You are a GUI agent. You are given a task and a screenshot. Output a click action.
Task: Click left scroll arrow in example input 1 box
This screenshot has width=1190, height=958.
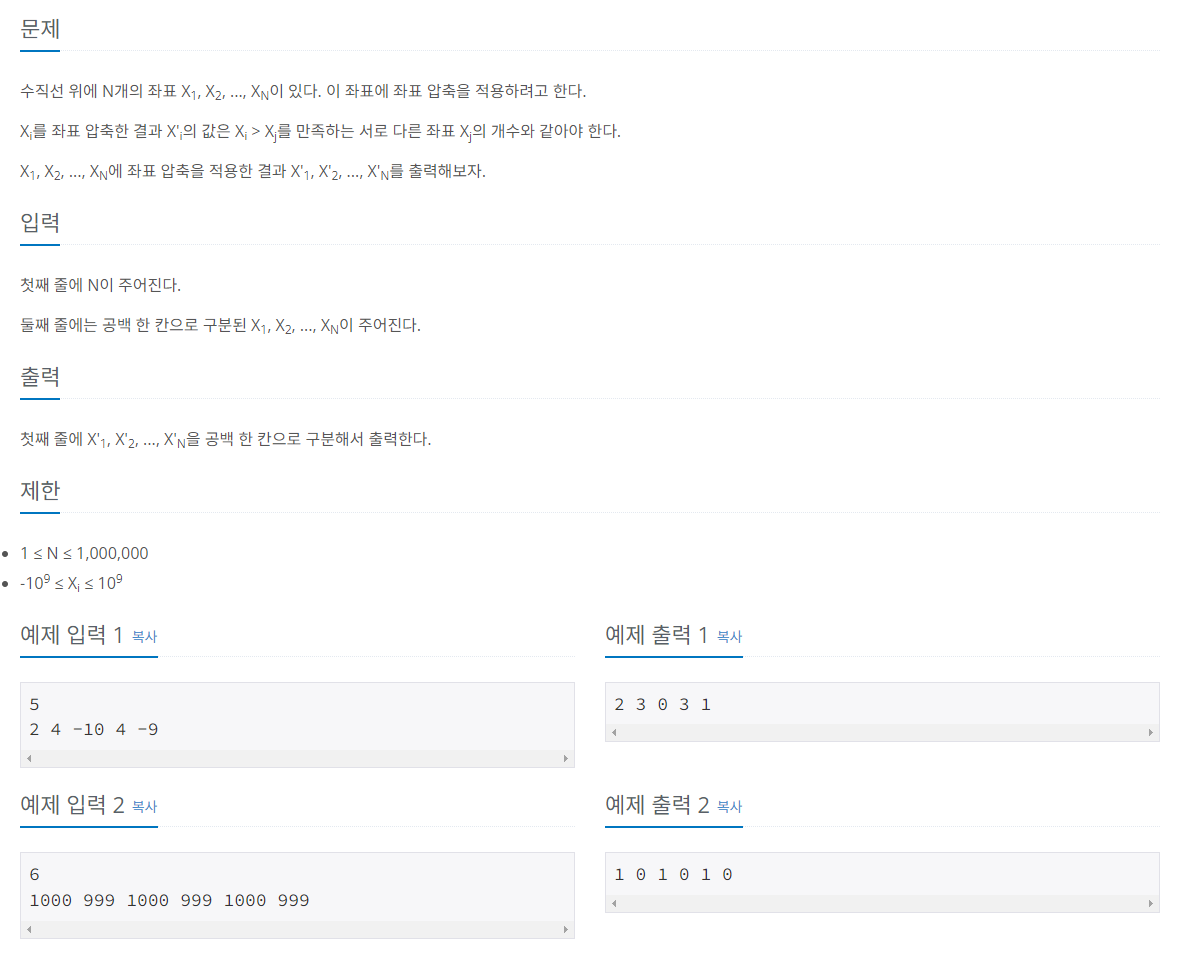30,758
